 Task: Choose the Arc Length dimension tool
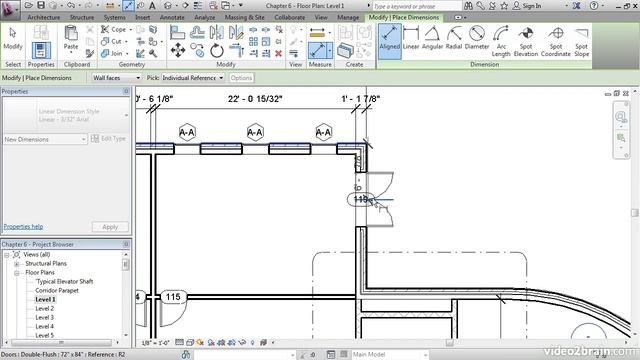tap(501, 41)
